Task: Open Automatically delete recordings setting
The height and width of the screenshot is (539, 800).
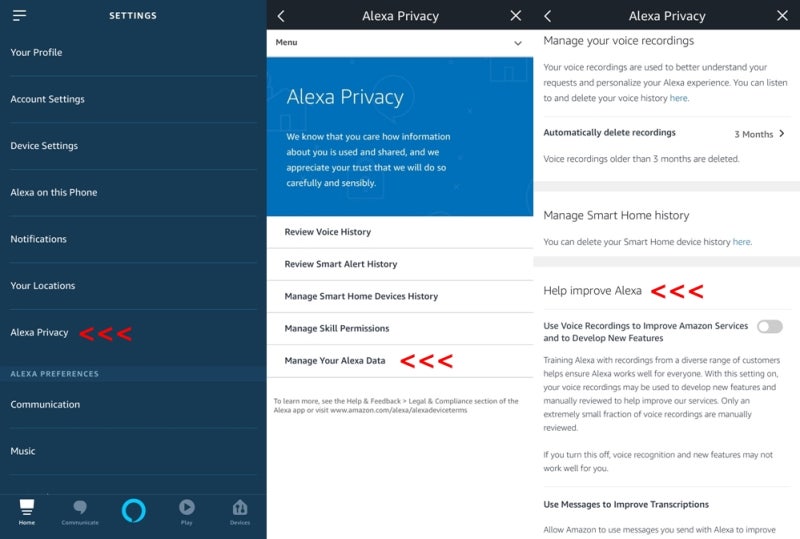Action: point(666,133)
